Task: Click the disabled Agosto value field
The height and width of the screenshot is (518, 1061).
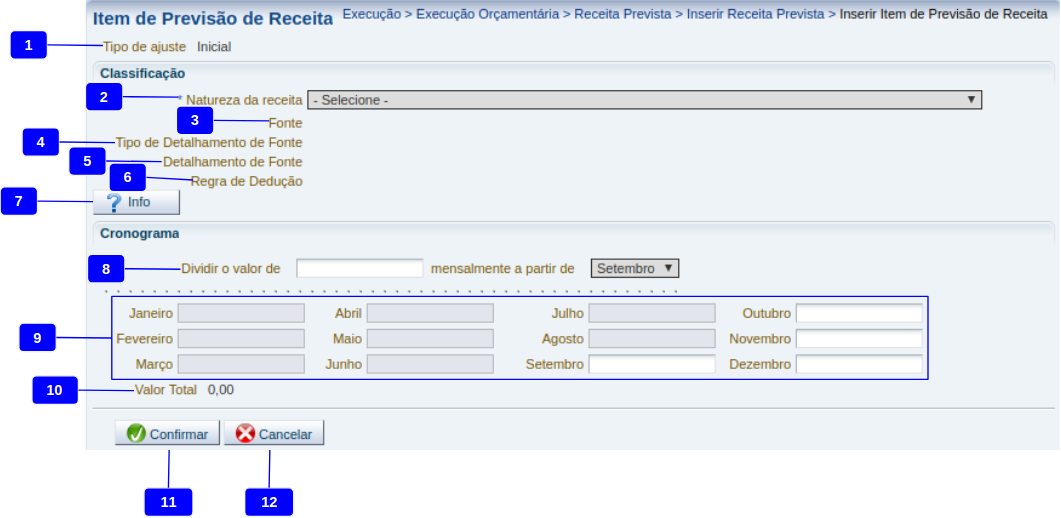Action: 651,339
